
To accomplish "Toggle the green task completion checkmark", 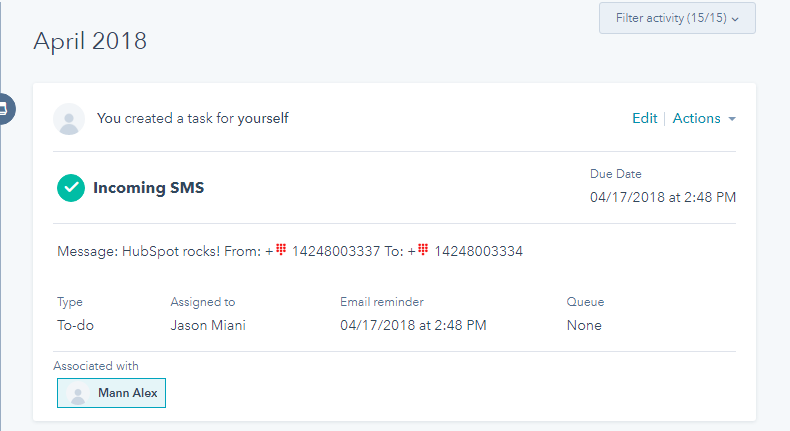I will (x=71, y=188).
